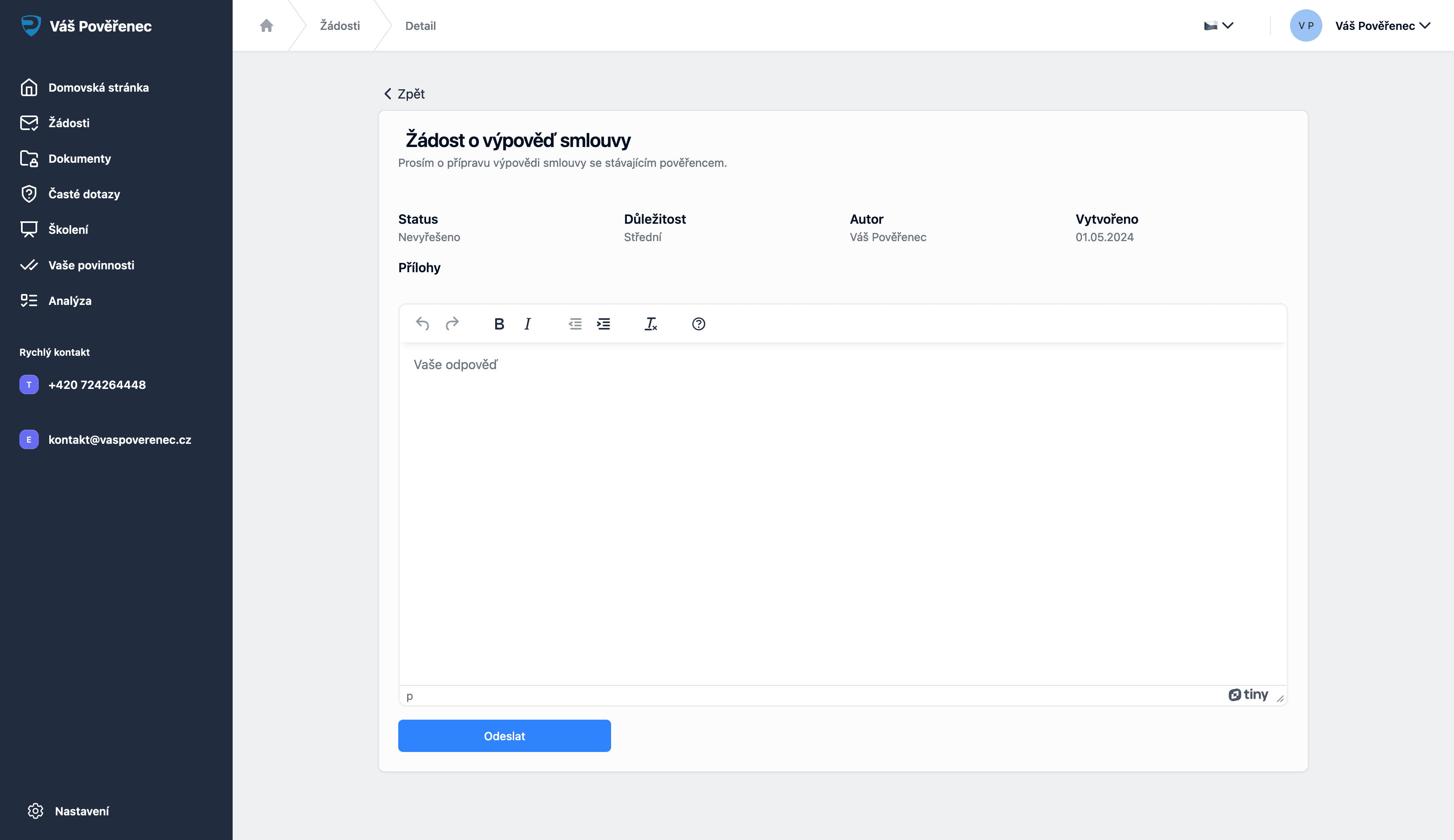The width and height of the screenshot is (1454, 840).
Task: Click the redo arrow in editor toolbar
Action: coord(452,323)
